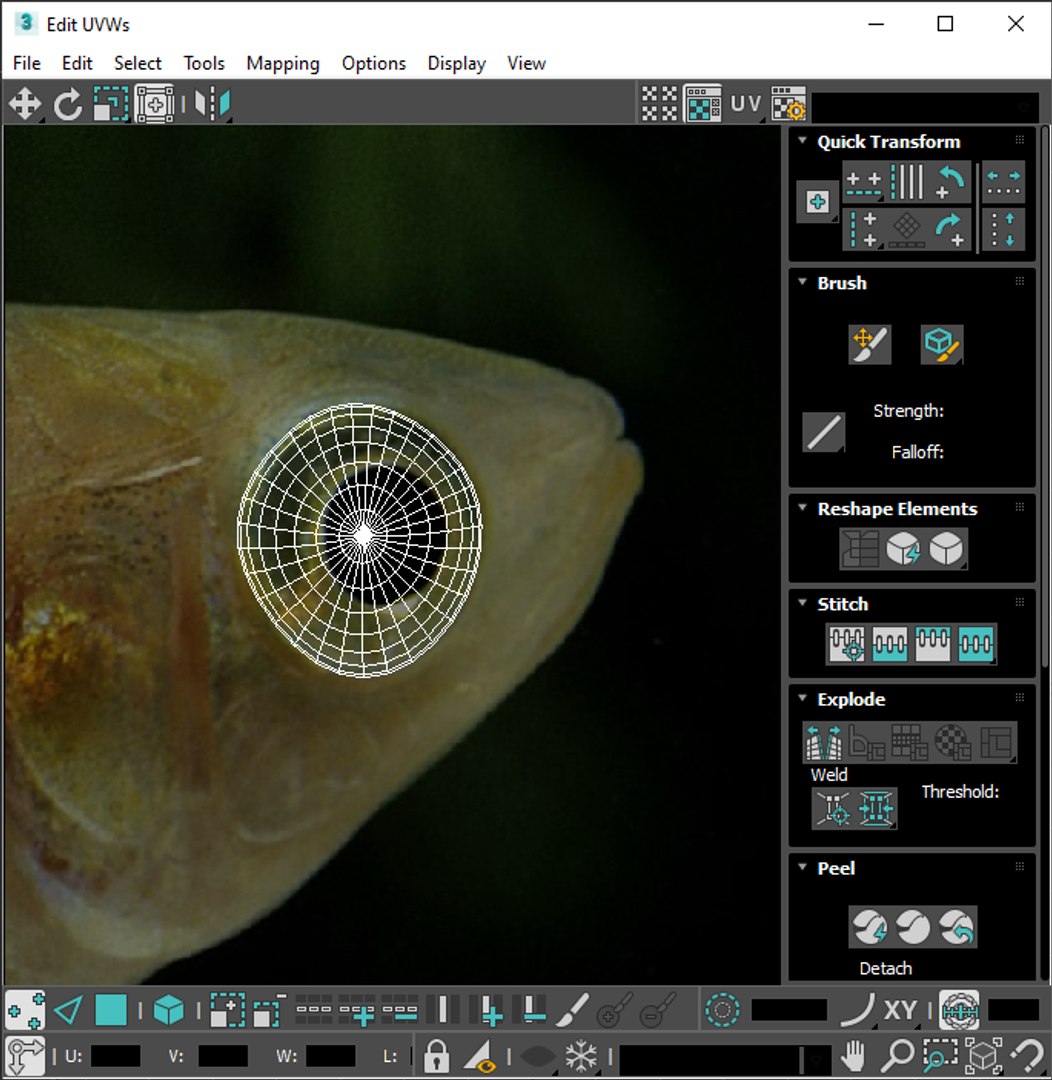
Task: Click the Quick Peel icon
Action: [x=869, y=927]
